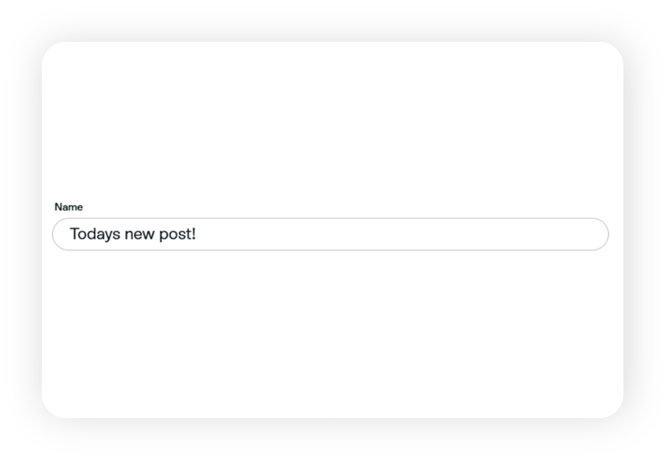Click blank card area below the Name field

[x=330, y=340]
